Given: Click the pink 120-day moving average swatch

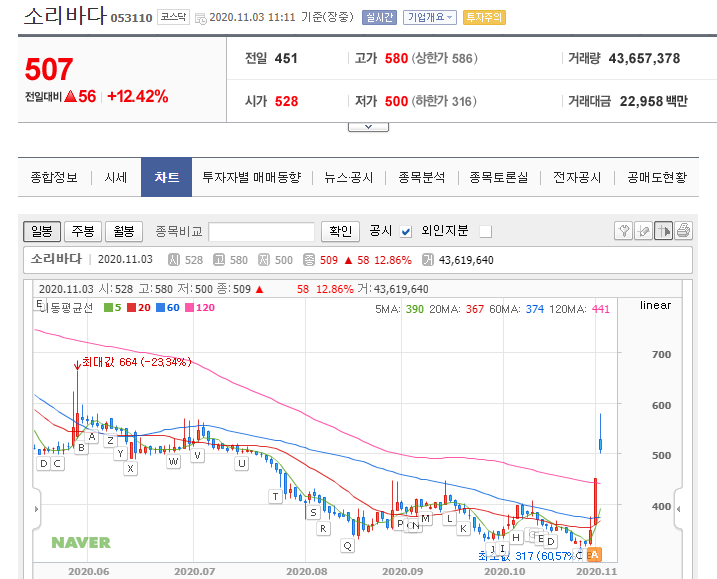Looking at the screenshot, I should tap(189, 308).
